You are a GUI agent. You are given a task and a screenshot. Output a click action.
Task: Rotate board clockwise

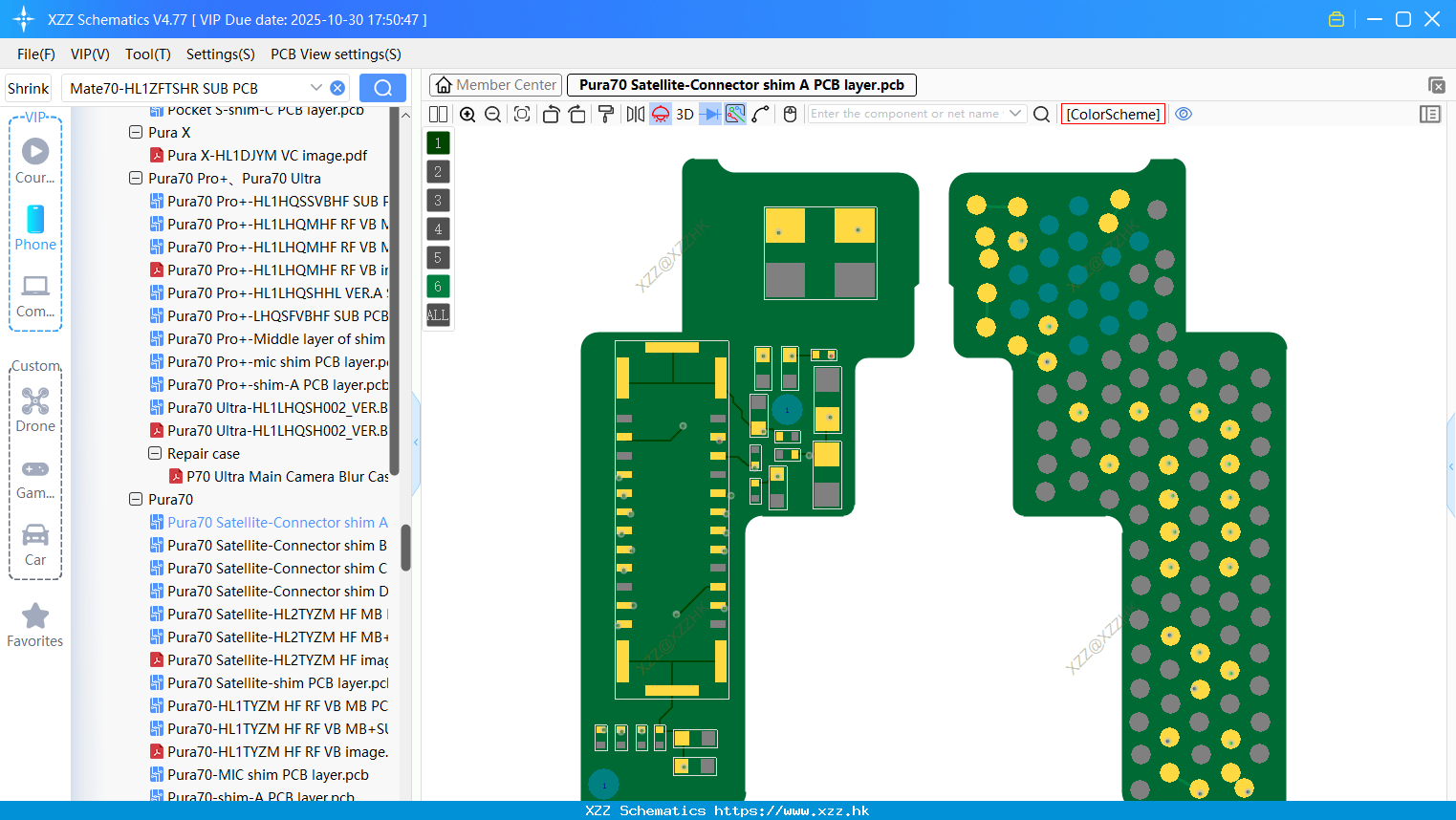pos(576,114)
